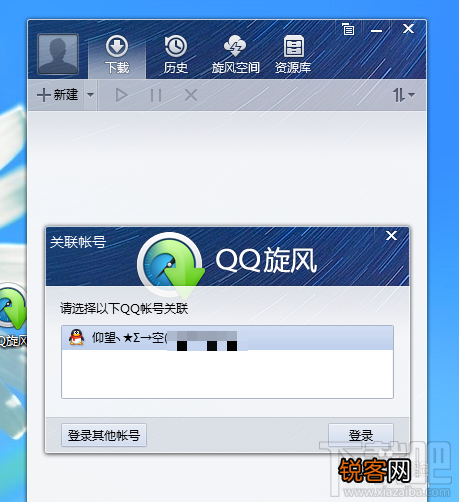Viewport: 459px width, 502px height.
Task: Open the sort order dropdown
Action: tap(404, 95)
